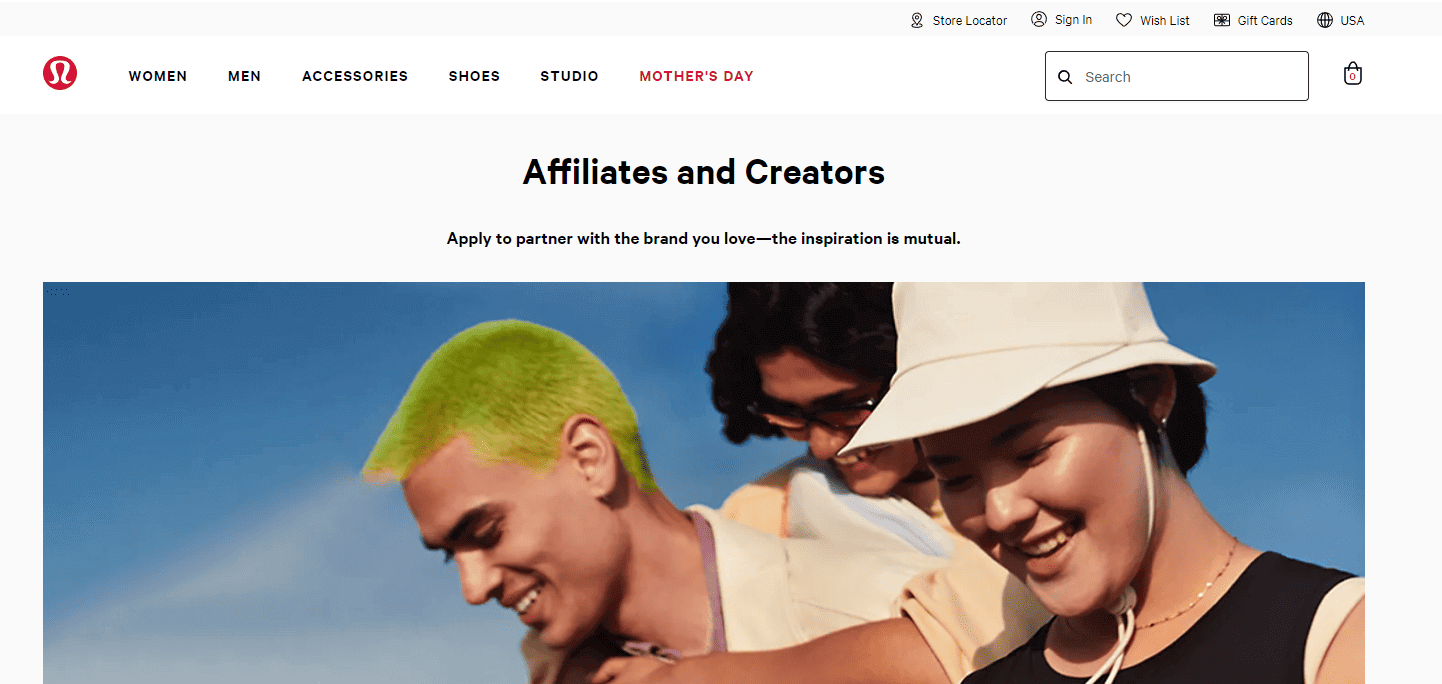The height and width of the screenshot is (684, 1442).
Task: Click the Wish List heart icon
Action: click(x=1124, y=20)
